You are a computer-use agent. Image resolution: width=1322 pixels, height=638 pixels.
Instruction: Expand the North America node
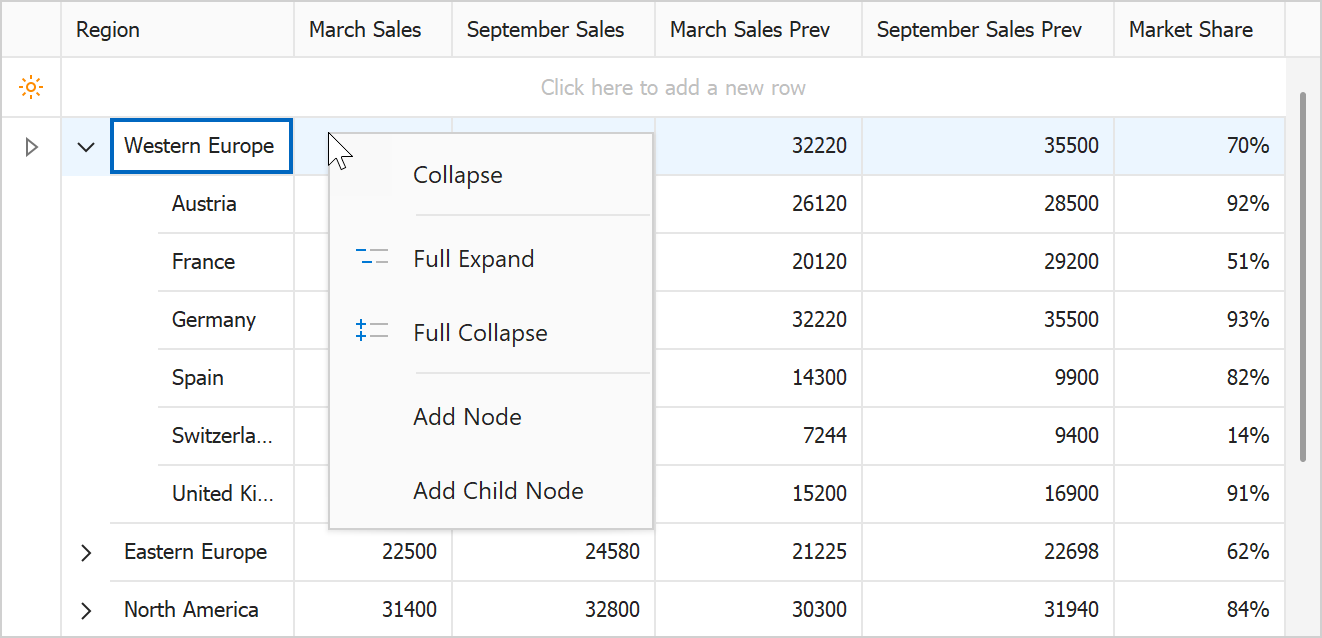pos(86,610)
